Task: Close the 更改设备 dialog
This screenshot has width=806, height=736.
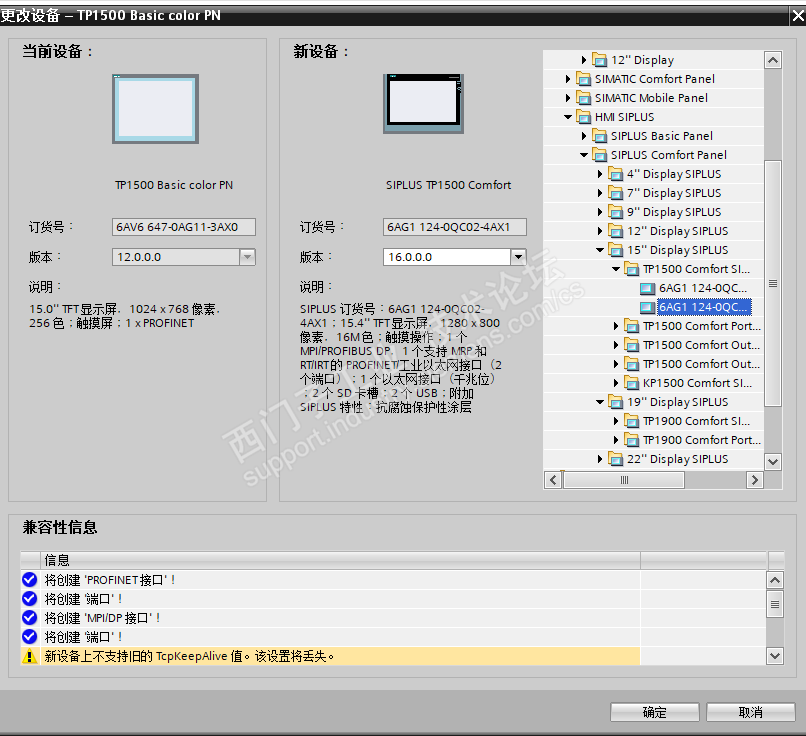Action: click(798, 16)
